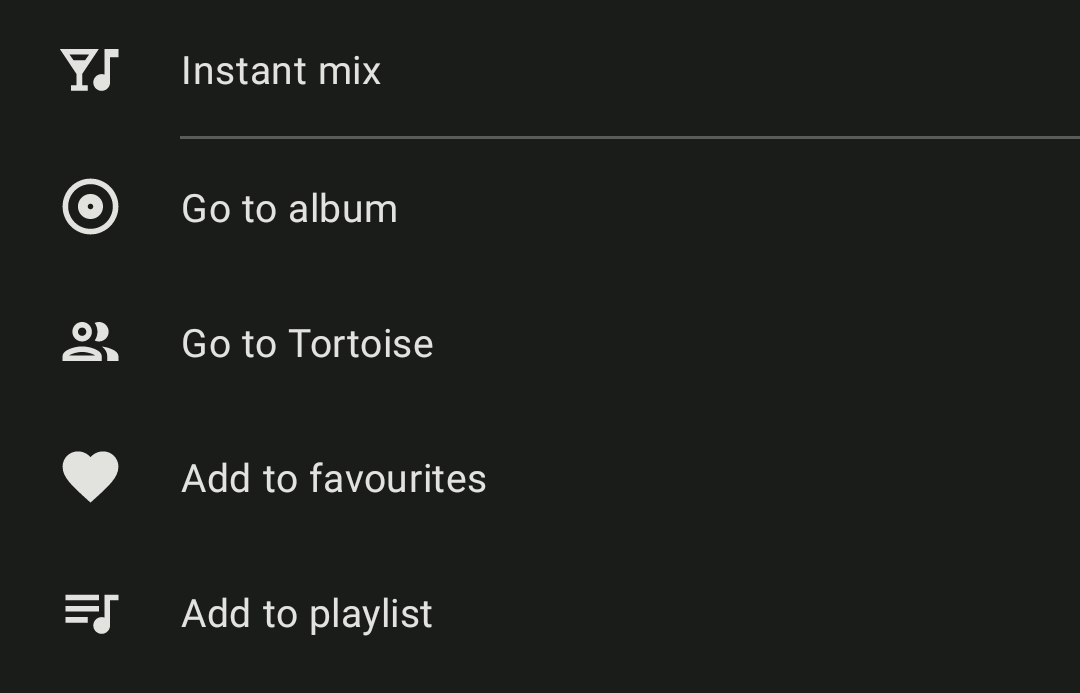Choose Add to playlist
The image size is (1080, 693).
306,613
